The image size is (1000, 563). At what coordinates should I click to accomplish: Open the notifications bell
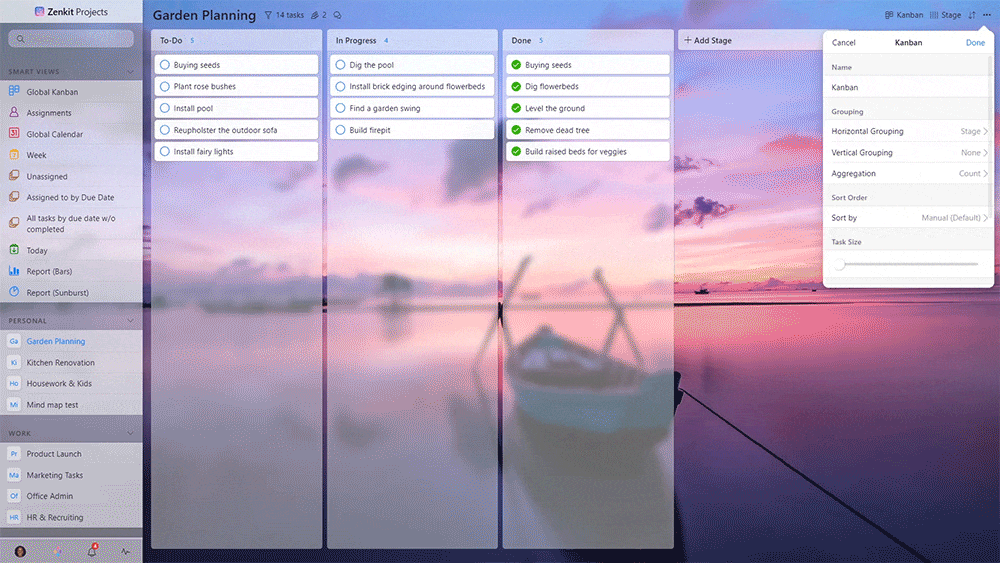point(91,551)
